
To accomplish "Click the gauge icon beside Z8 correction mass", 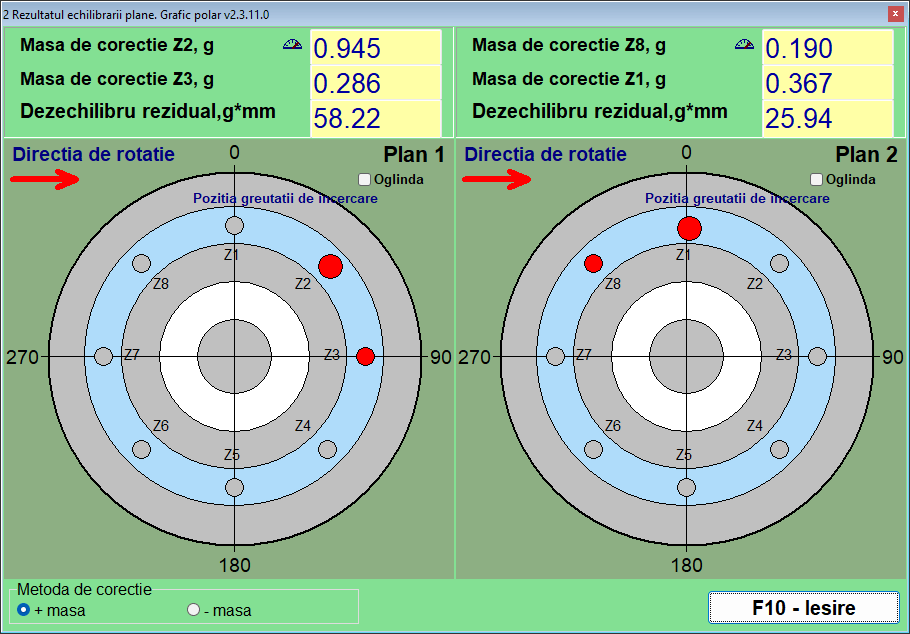I will pyautogui.click(x=744, y=44).
